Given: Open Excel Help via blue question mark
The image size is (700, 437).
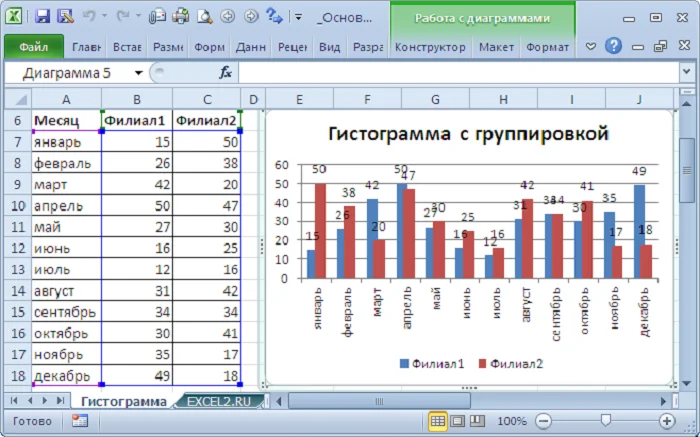Looking at the screenshot, I should pyautogui.click(x=613, y=46).
